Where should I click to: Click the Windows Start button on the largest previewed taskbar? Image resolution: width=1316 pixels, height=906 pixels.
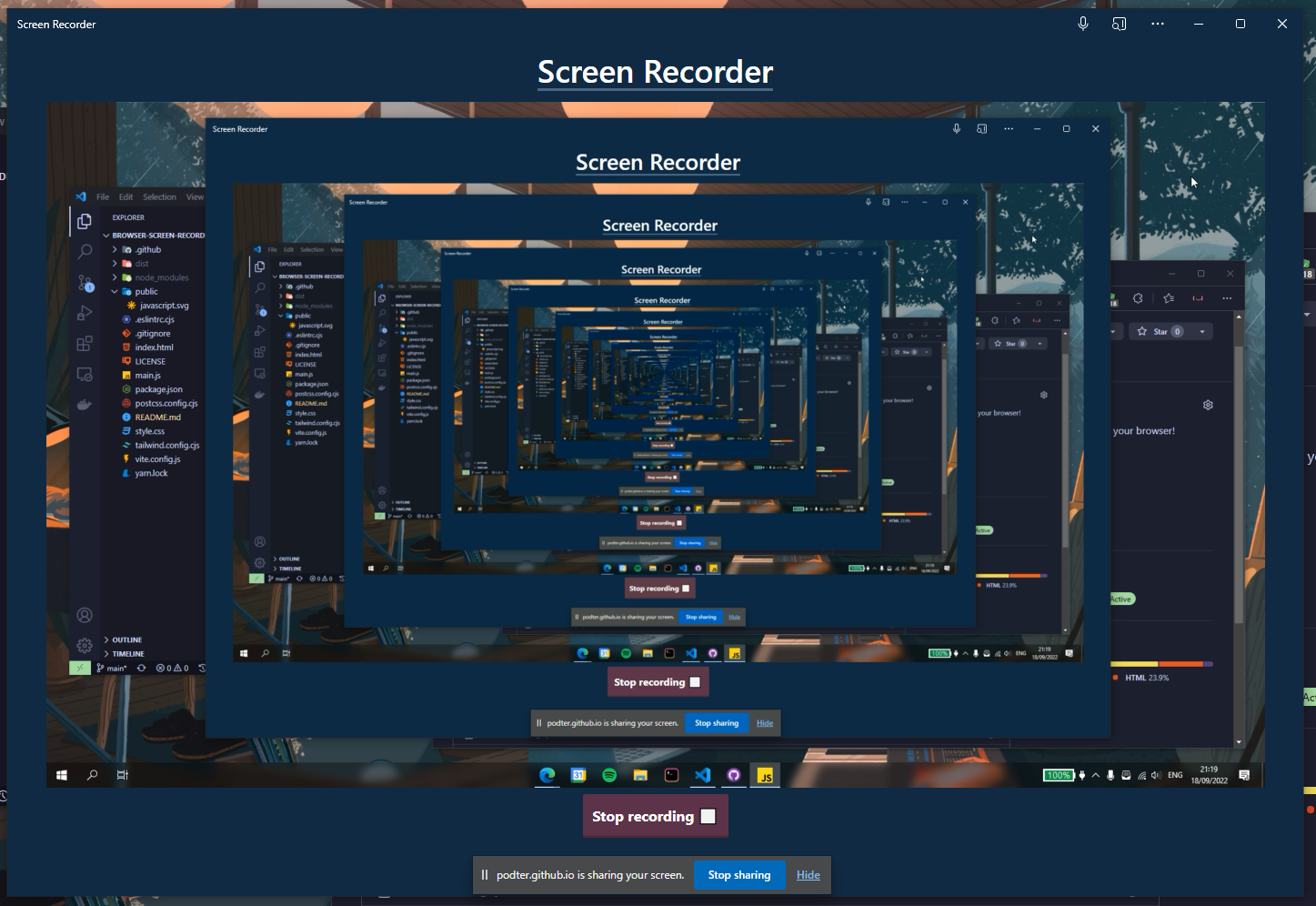click(x=62, y=775)
